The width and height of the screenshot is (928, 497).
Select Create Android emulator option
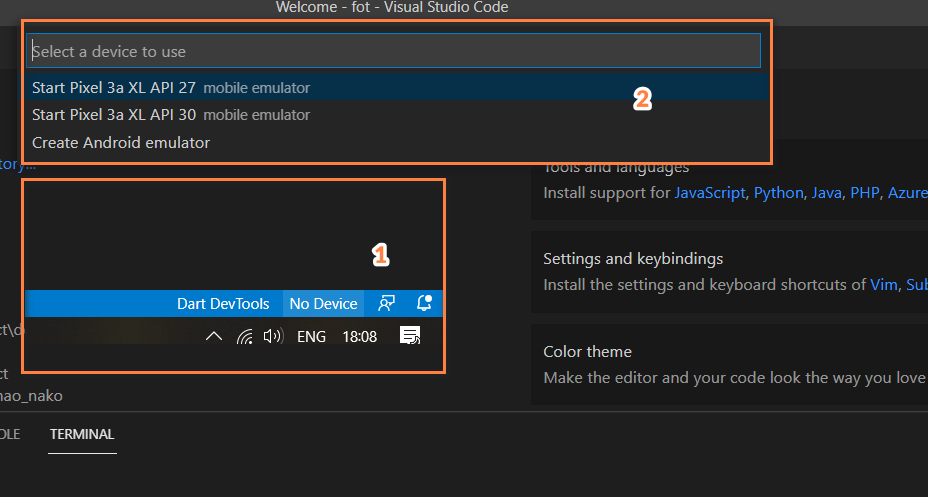pos(121,142)
